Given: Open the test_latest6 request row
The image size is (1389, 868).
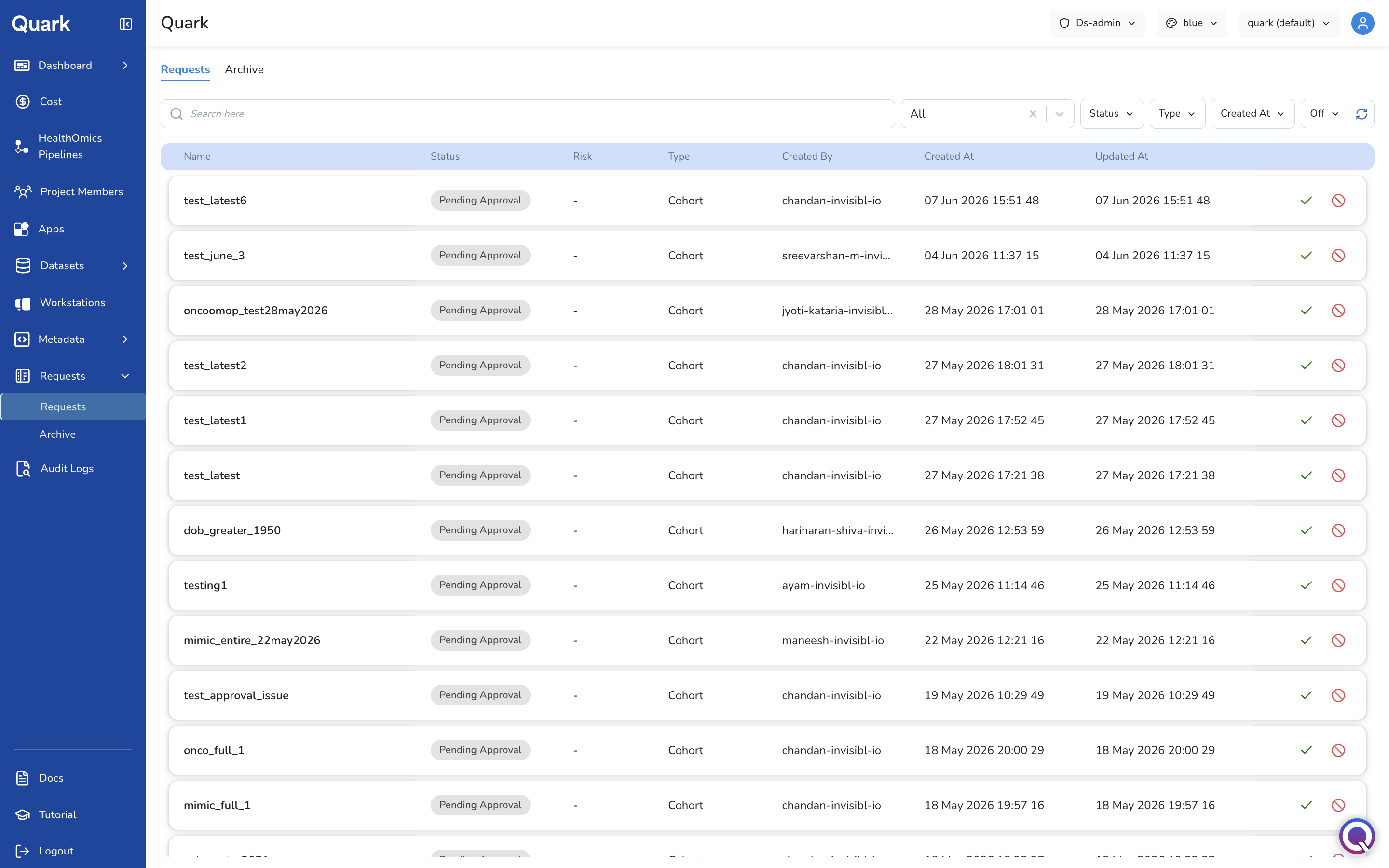Looking at the screenshot, I should (x=767, y=200).
